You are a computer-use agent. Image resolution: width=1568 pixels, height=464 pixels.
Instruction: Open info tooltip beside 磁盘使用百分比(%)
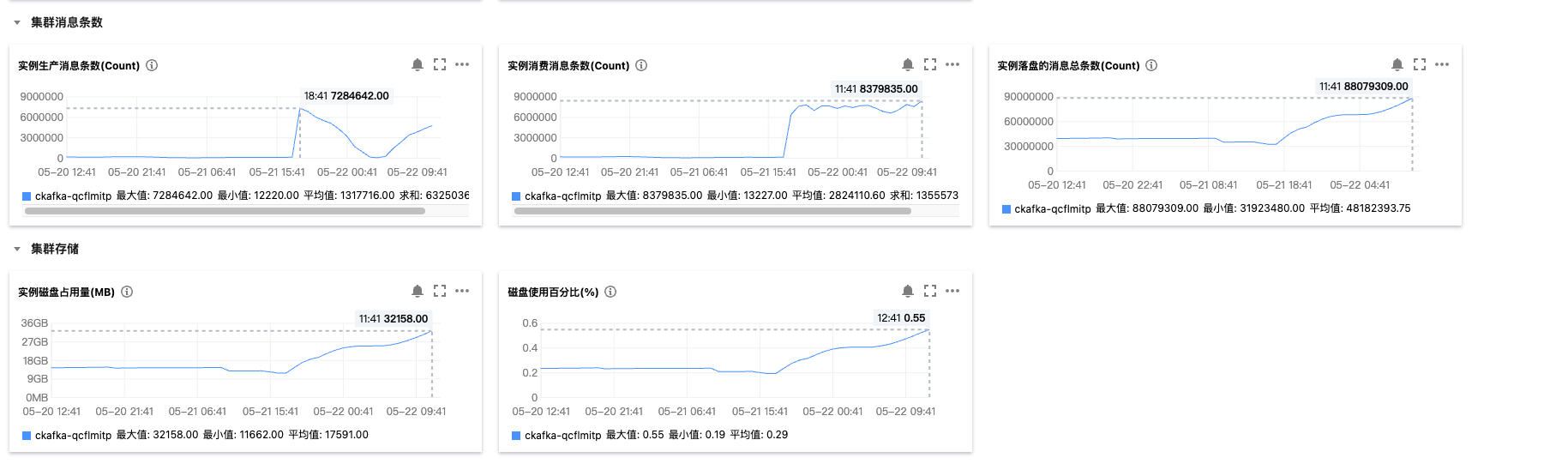tap(610, 292)
